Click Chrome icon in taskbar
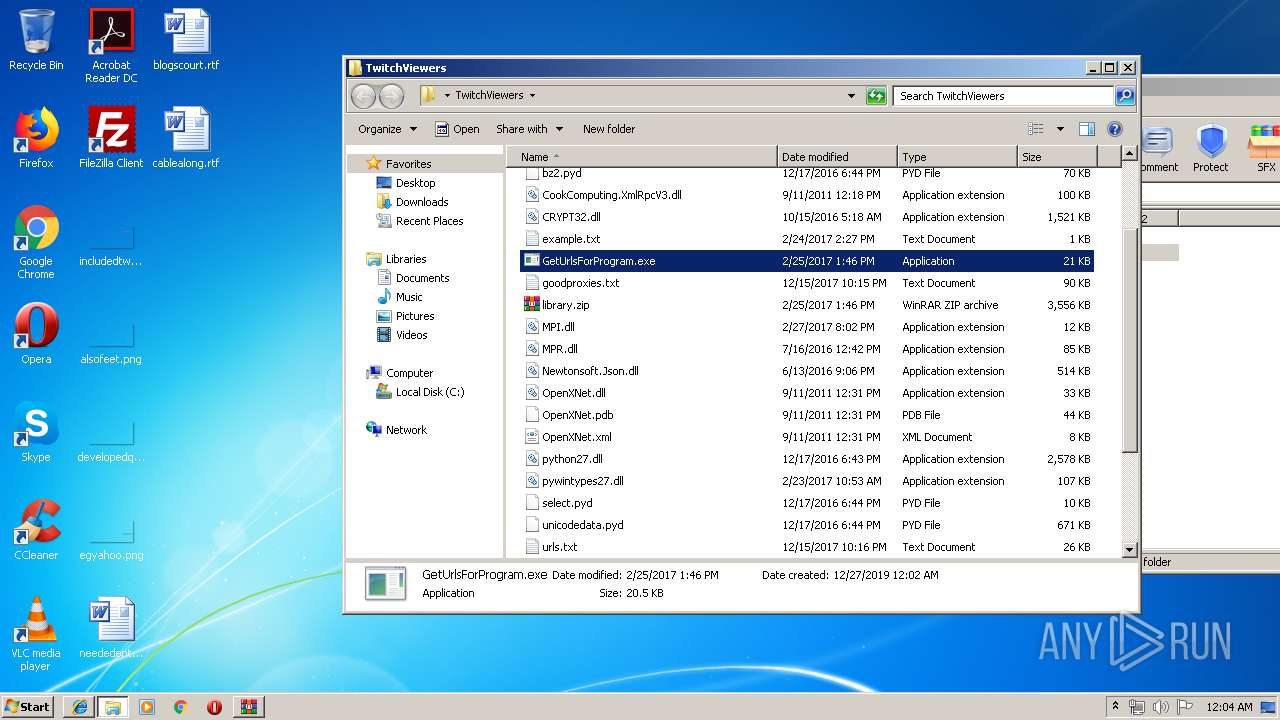Screen dimensions: 1280x720 click(x=180, y=707)
